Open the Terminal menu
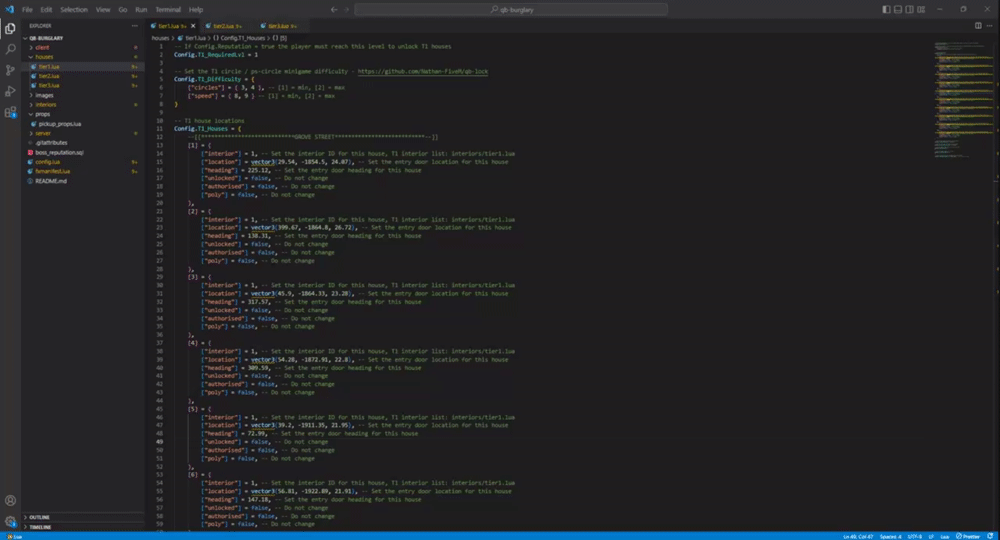Image resolution: width=1000 pixels, height=540 pixels. (x=167, y=9)
